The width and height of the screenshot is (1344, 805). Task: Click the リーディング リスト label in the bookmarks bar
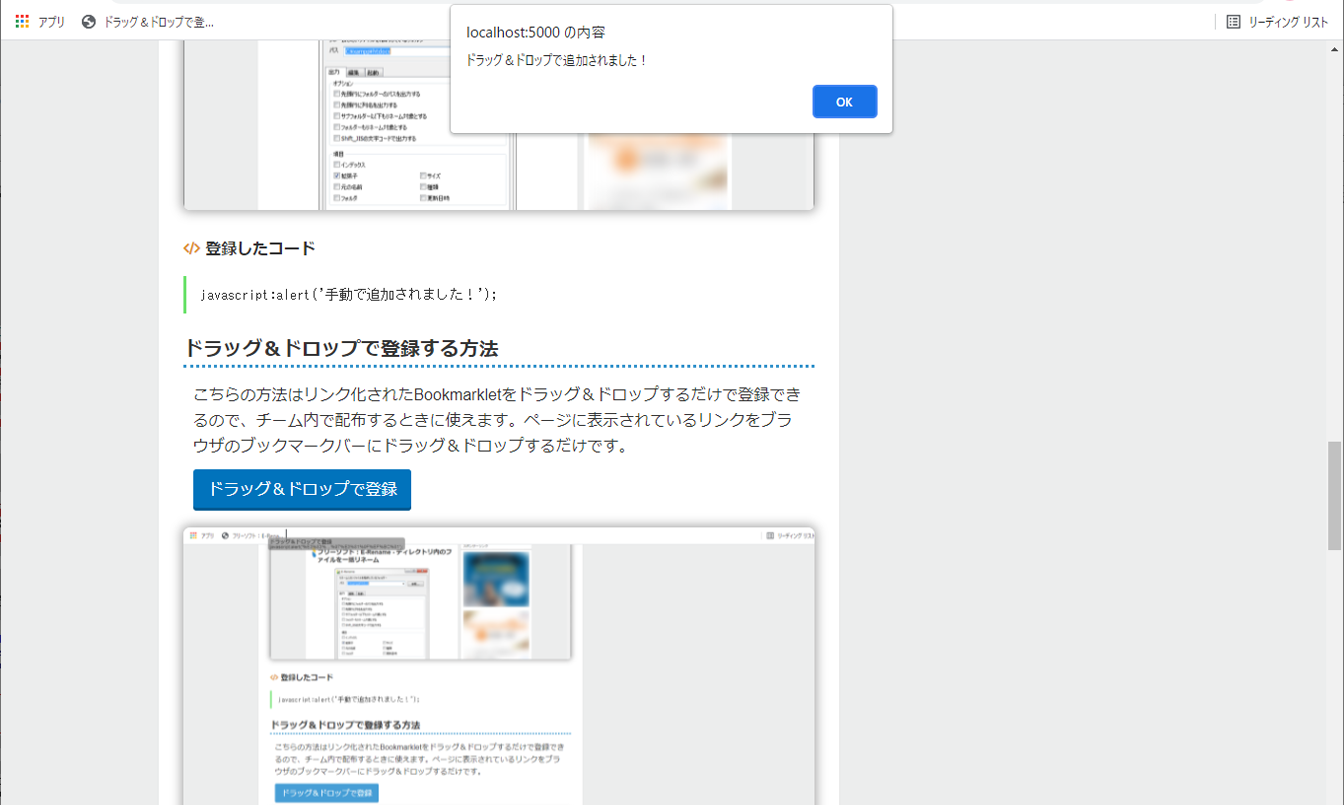(1288, 21)
